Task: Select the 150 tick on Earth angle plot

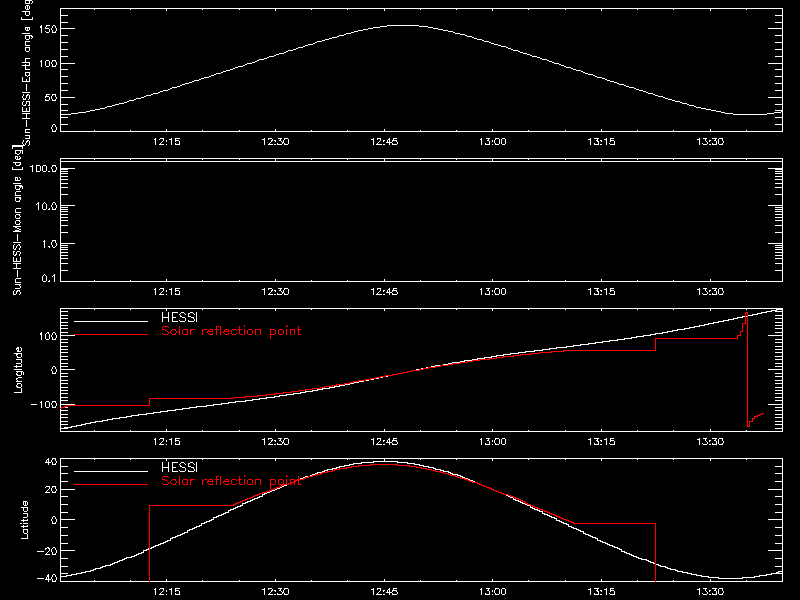Action: point(49,29)
